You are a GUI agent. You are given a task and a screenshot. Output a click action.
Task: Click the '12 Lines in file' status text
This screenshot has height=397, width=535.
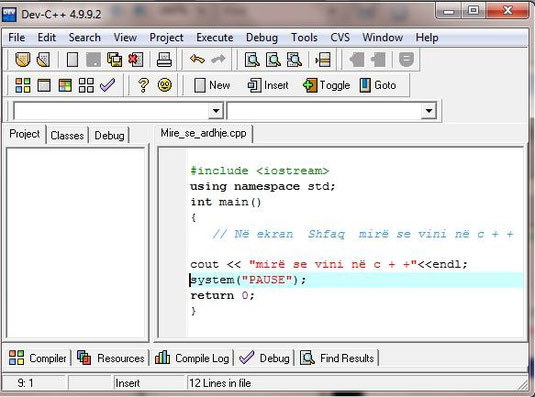tap(220, 383)
